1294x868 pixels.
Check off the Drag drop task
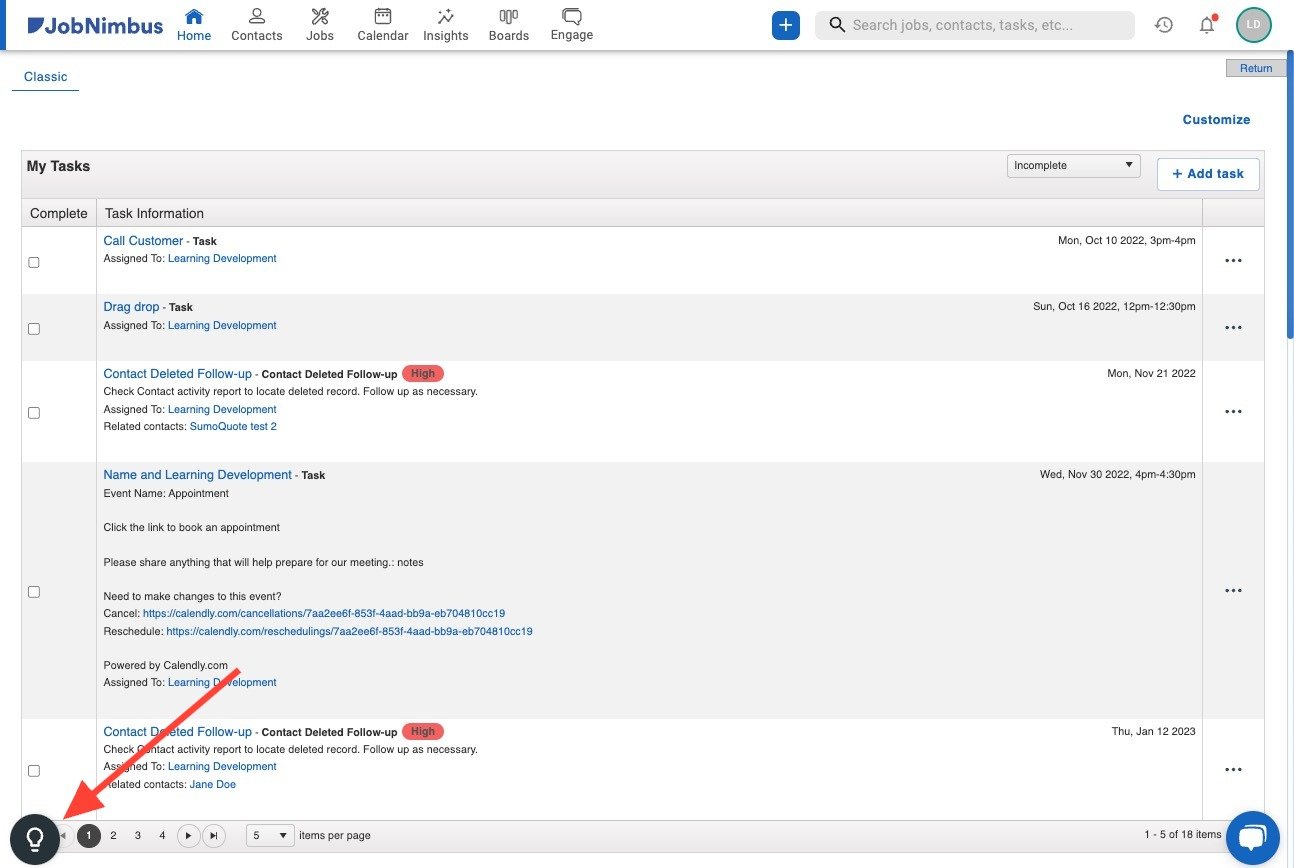(x=33, y=328)
